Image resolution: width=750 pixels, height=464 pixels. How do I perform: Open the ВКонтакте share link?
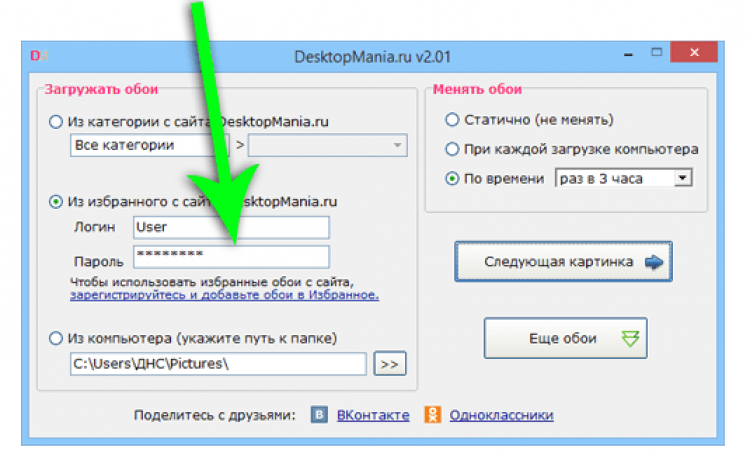[373, 415]
